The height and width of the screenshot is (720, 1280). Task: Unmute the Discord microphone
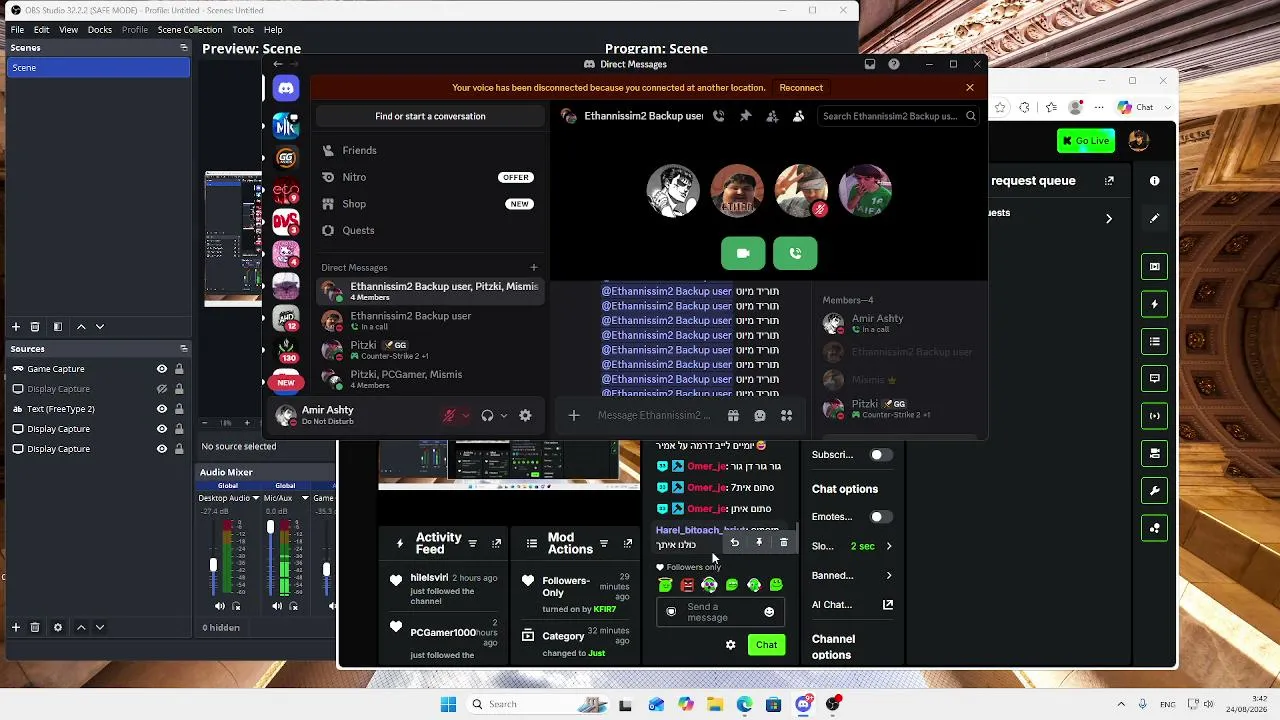pos(450,415)
